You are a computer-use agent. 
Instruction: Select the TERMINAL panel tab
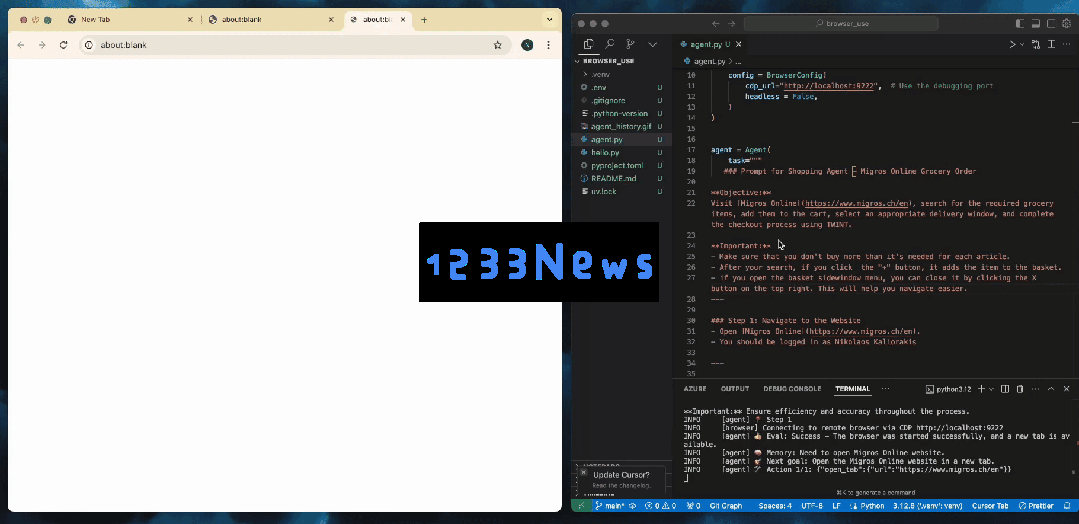(x=853, y=389)
